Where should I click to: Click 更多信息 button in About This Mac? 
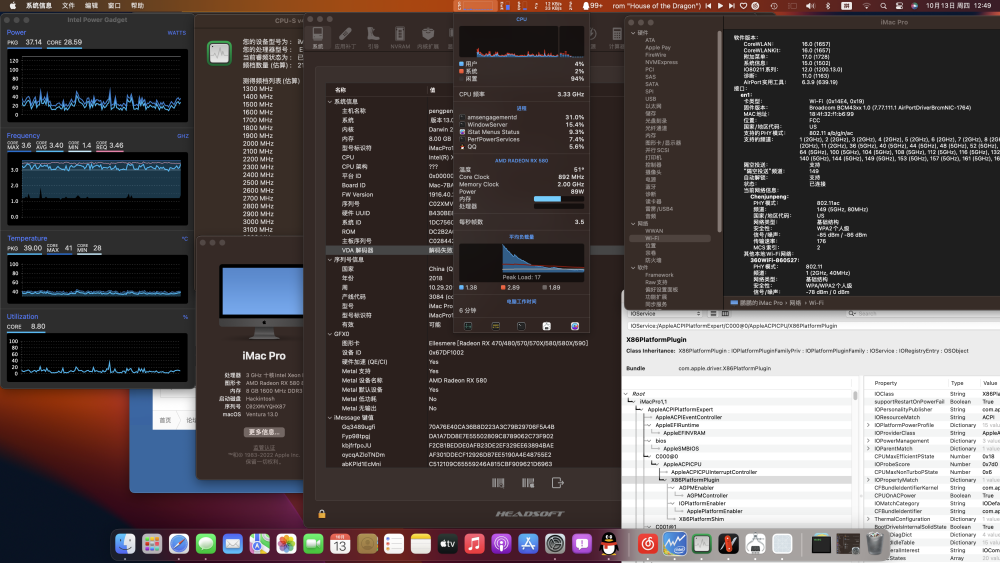click(x=264, y=432)
